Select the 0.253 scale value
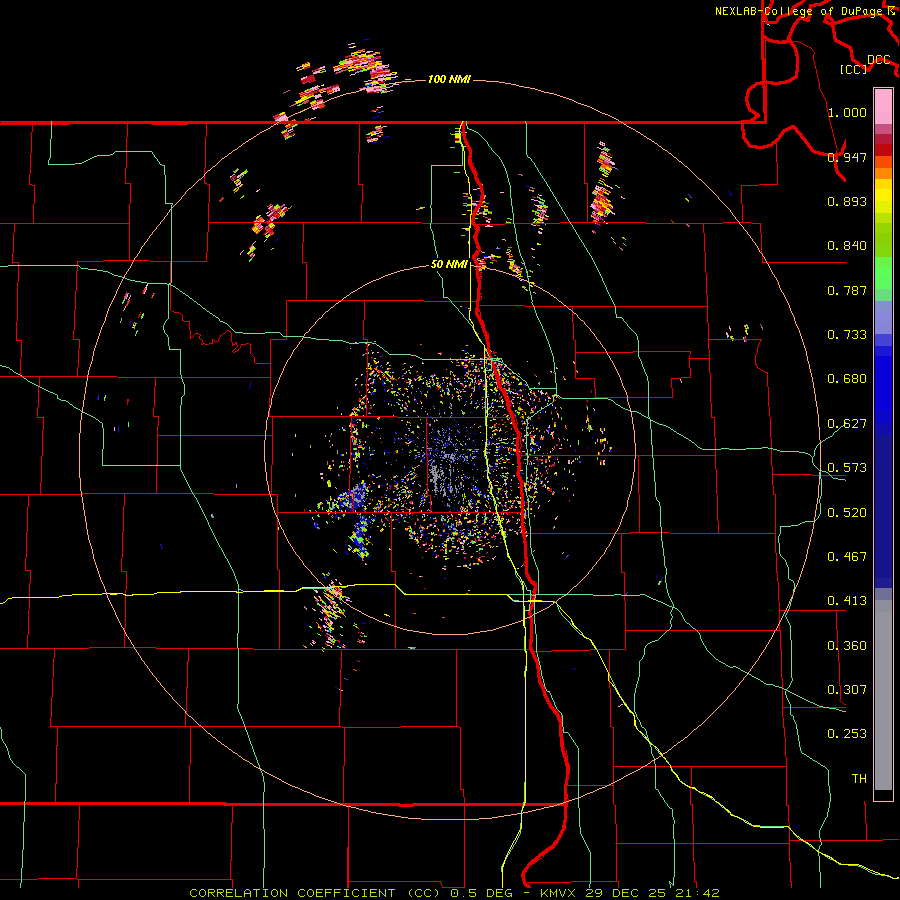This screenshot has height=900, width=900. (x=847, y=734)
